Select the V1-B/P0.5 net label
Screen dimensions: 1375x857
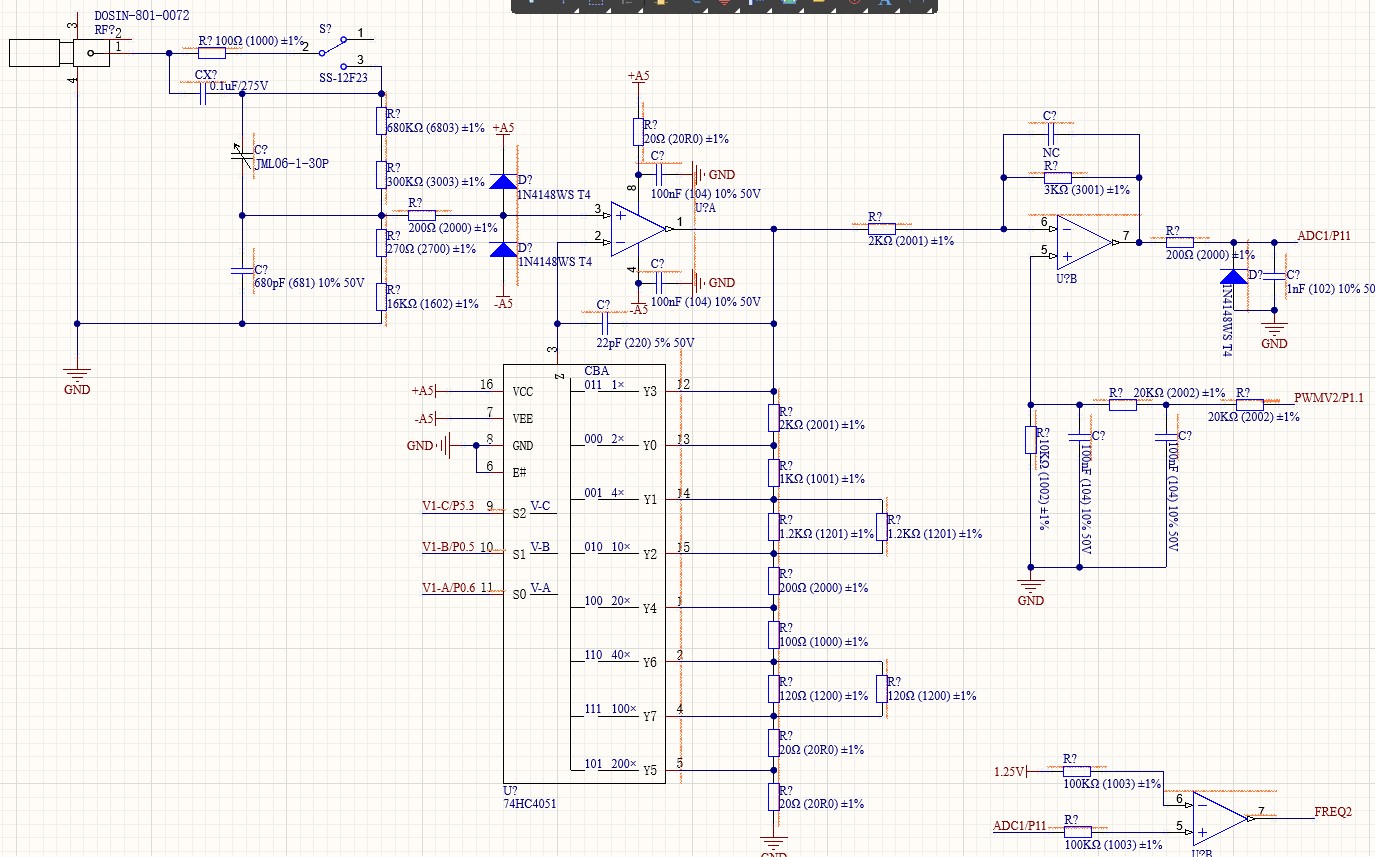(x=447, y=547)
